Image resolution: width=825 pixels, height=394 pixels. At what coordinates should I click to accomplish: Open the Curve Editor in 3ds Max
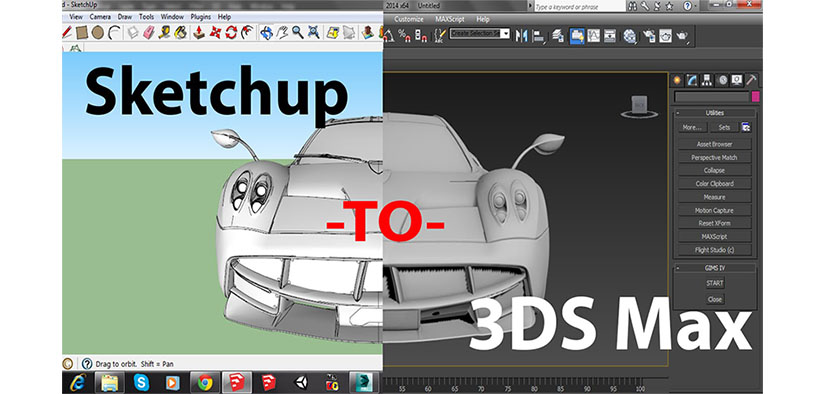[593, 36]
